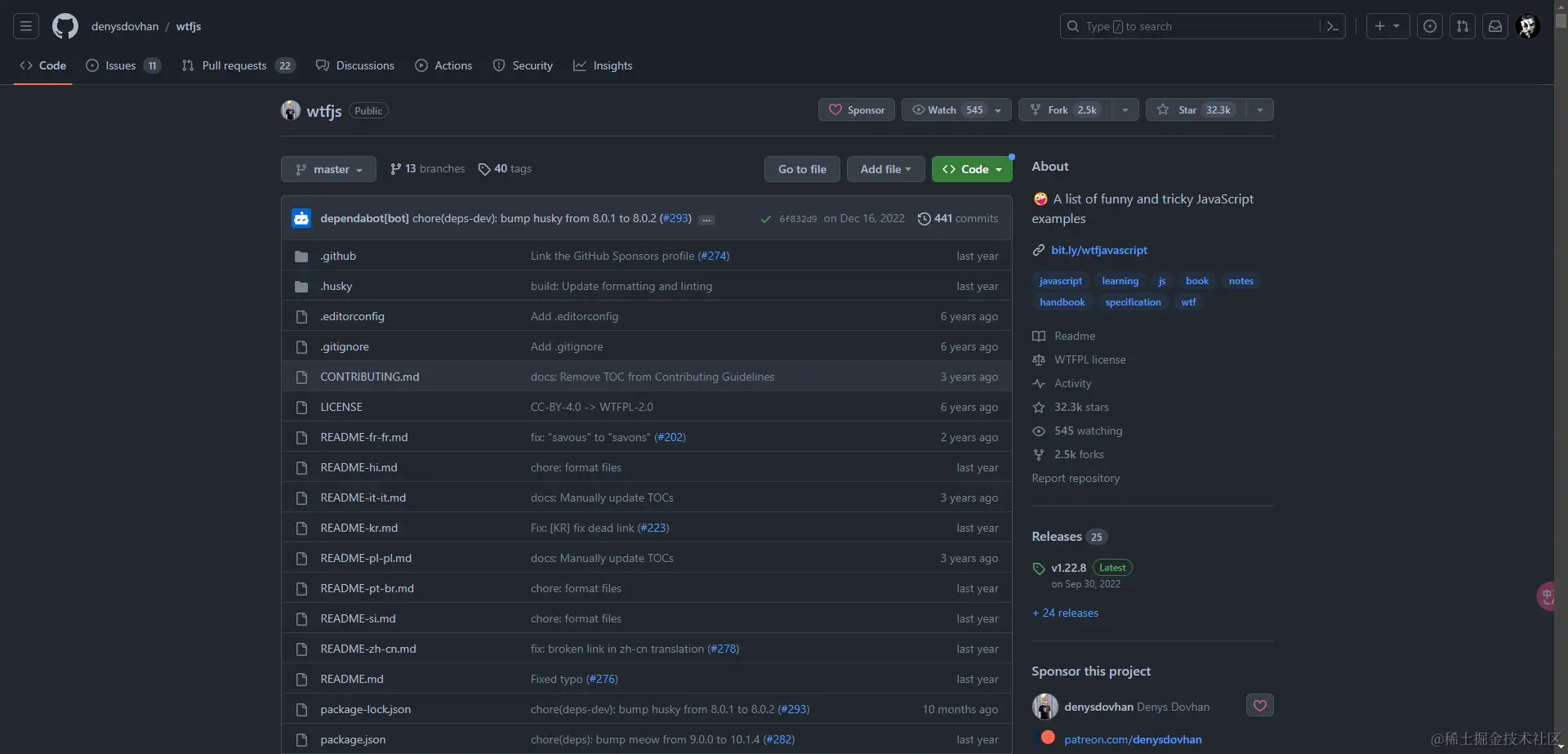
Task: Expand the fork options dropdown arrow
Action: click(1125, 109)
